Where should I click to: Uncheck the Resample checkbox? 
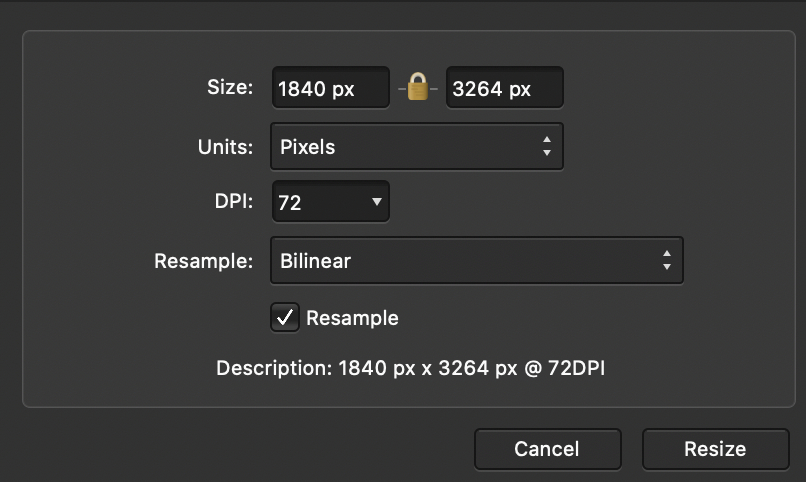[x=285, y=318]
